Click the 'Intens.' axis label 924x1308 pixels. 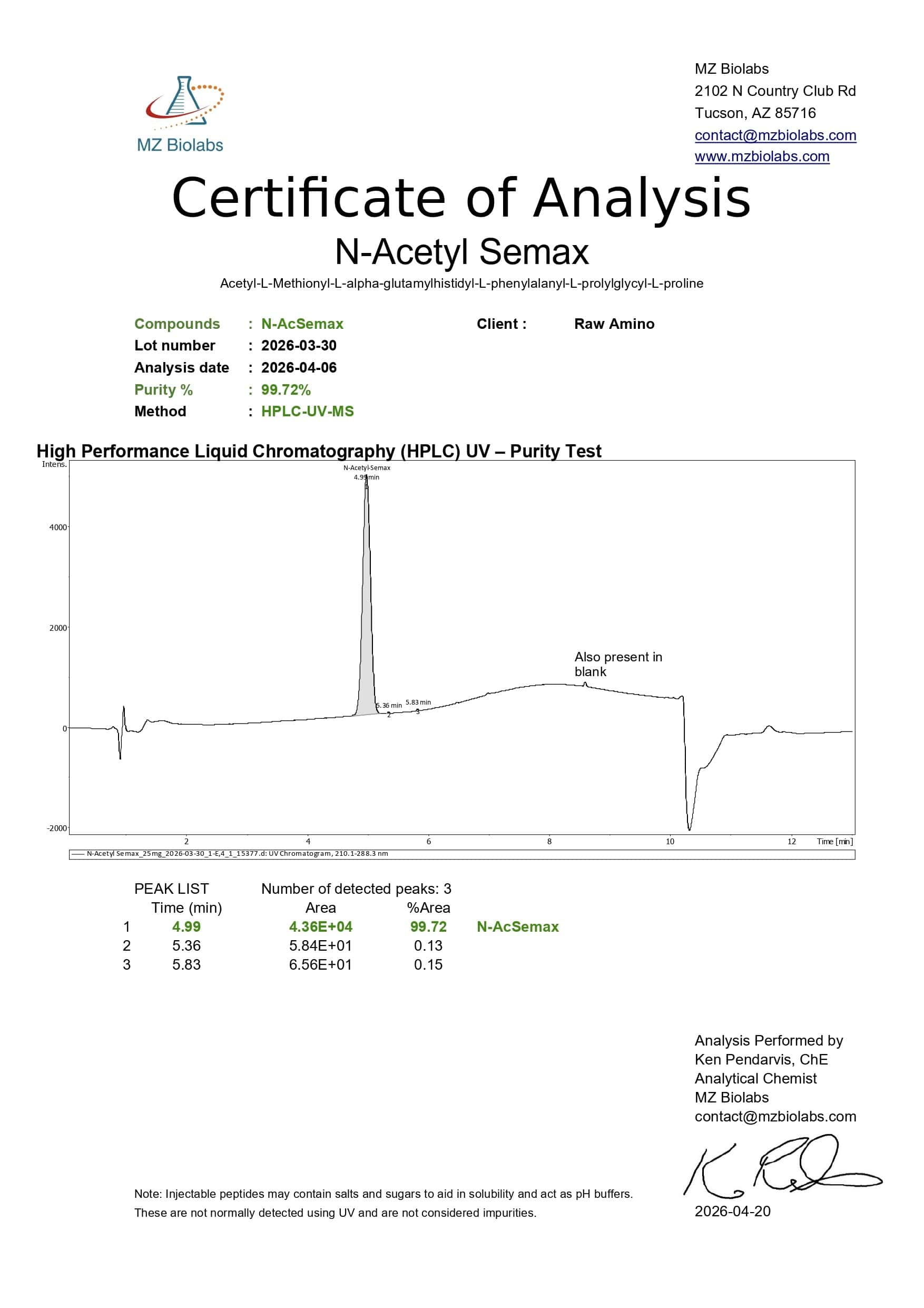[x=54, y=464]
